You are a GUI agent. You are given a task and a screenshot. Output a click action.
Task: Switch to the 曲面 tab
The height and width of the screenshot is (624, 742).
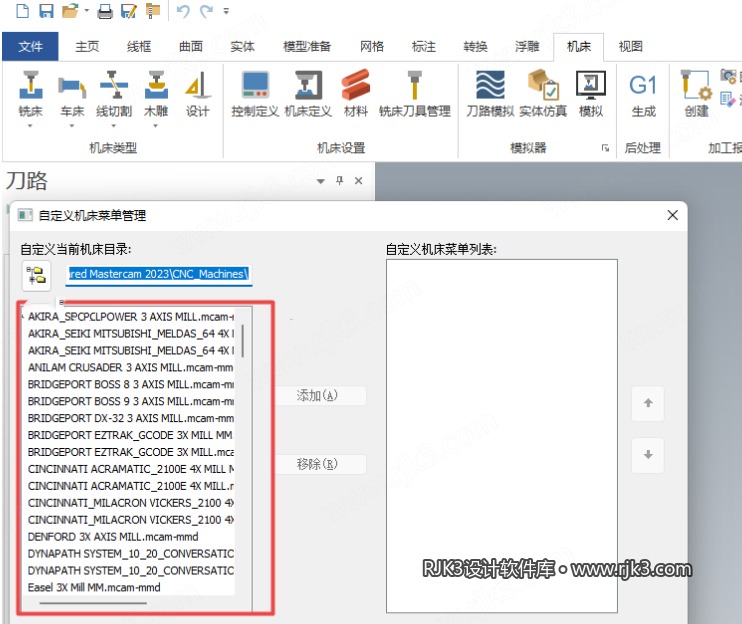[x=191, y=46]
